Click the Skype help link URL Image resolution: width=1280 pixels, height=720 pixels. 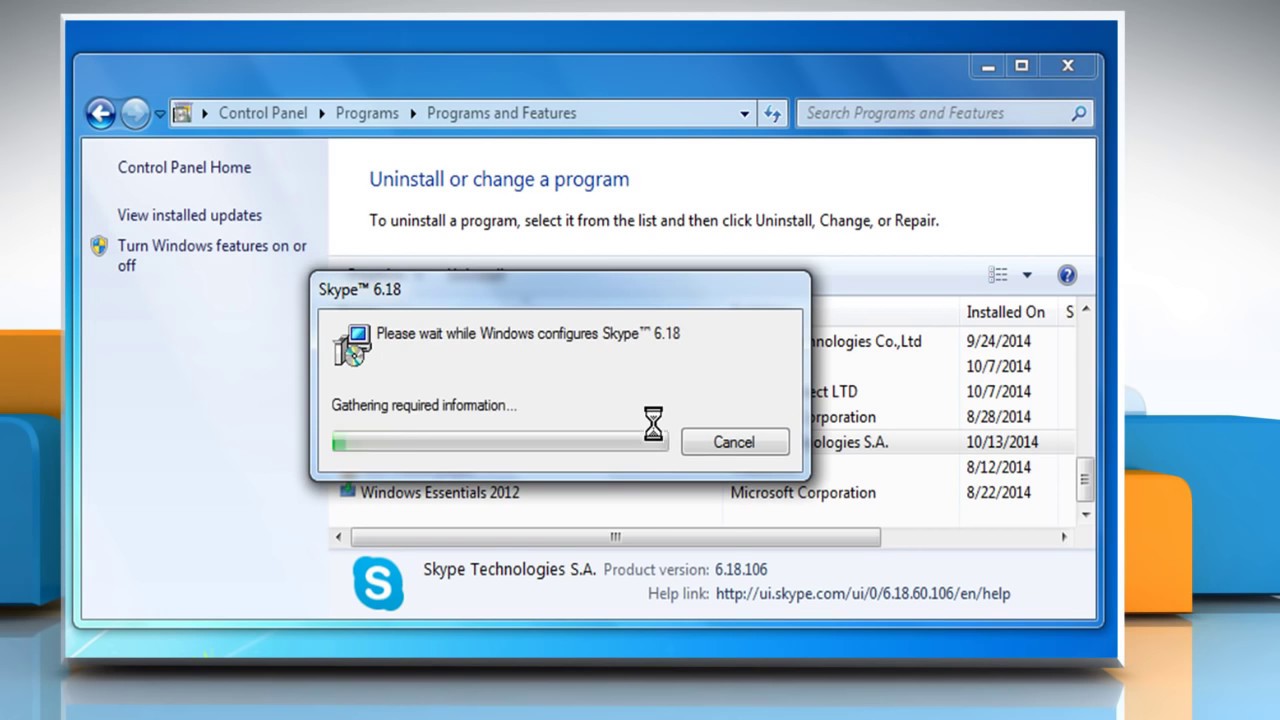(x=863, y=594)
